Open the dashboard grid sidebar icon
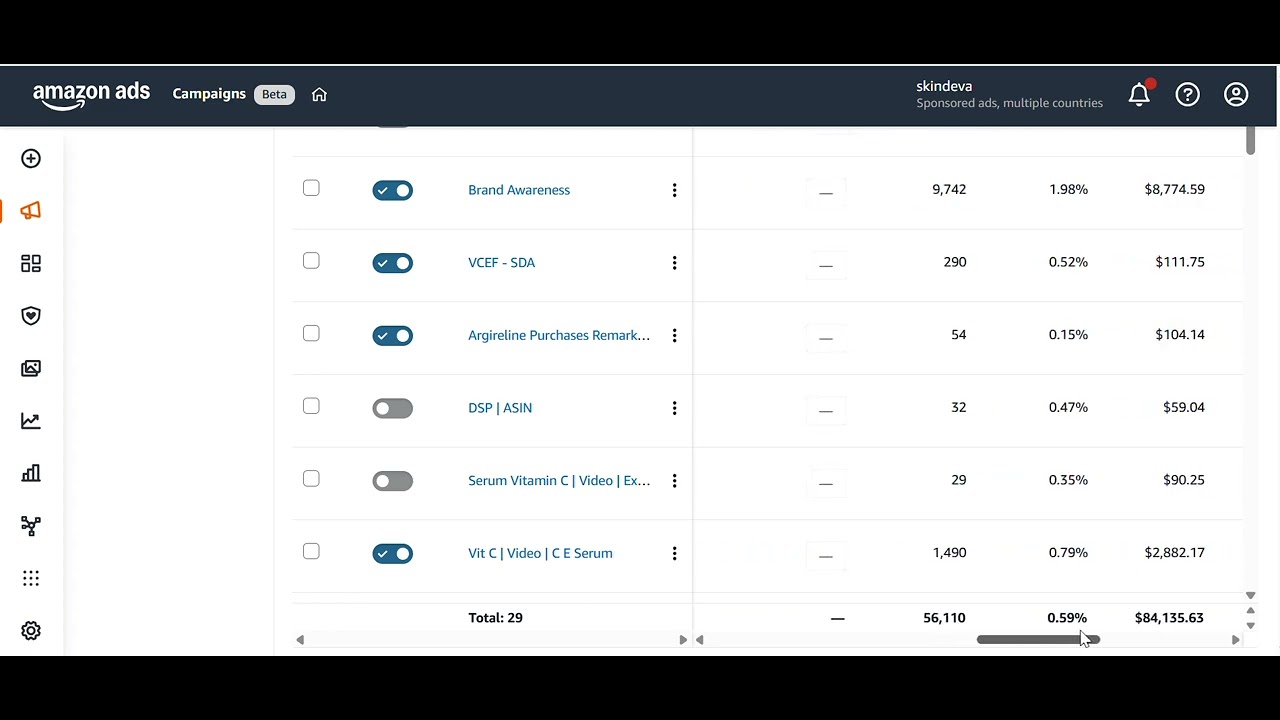The width and height of the screenshot is (1280, 720). (x=31, y=263)
